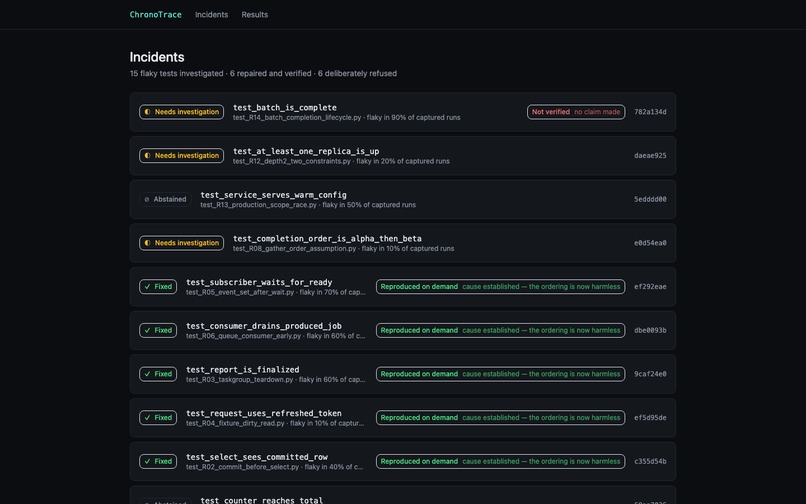Image resolution: width=806 pixels, height=504 pixels.
Task: Open the ChronoTrace home logo
Action: pyautogui.click(x=155, y=14)
